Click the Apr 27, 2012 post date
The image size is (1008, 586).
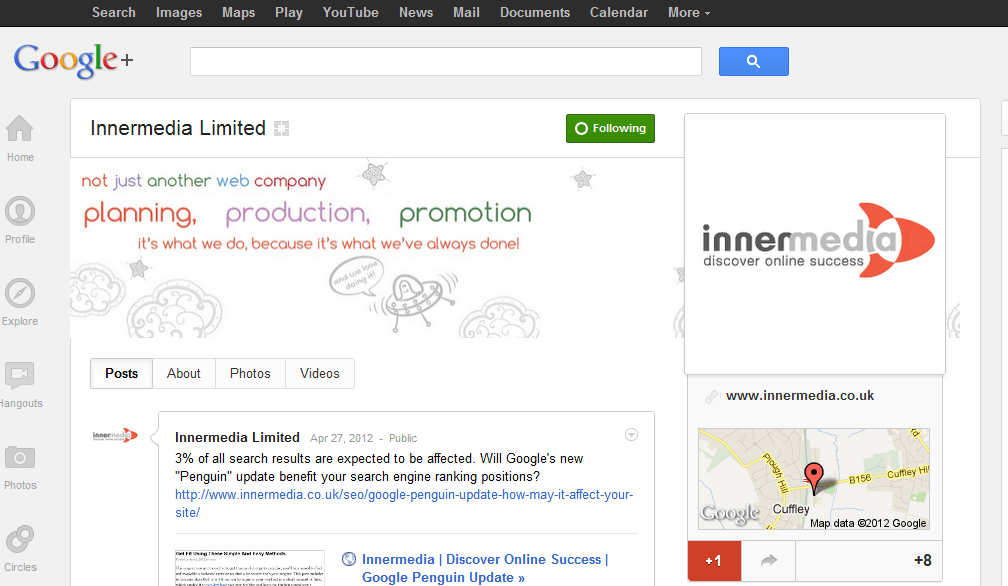coord(341,438)
